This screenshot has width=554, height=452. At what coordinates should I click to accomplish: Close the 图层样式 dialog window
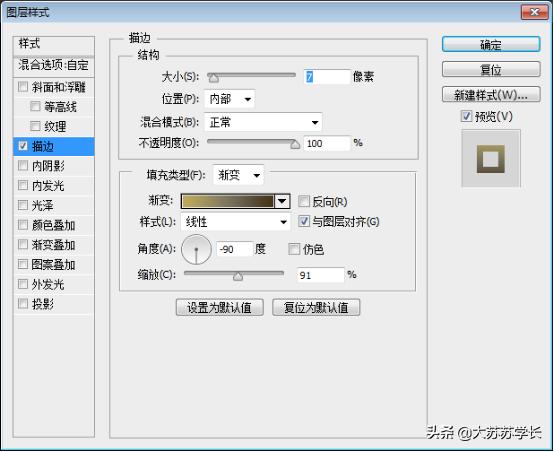point(534,12)
